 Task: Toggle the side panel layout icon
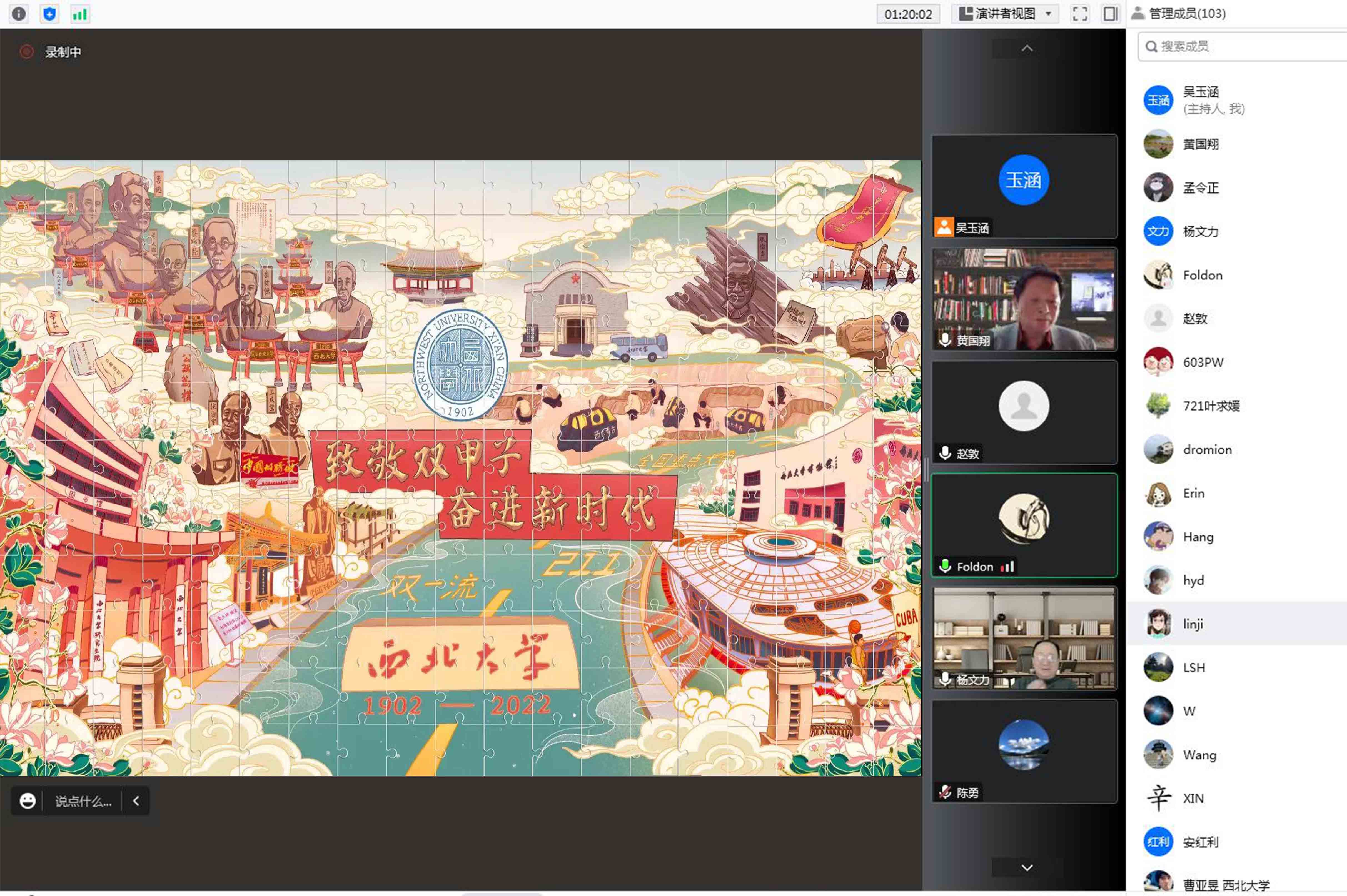coord(1110,14)
